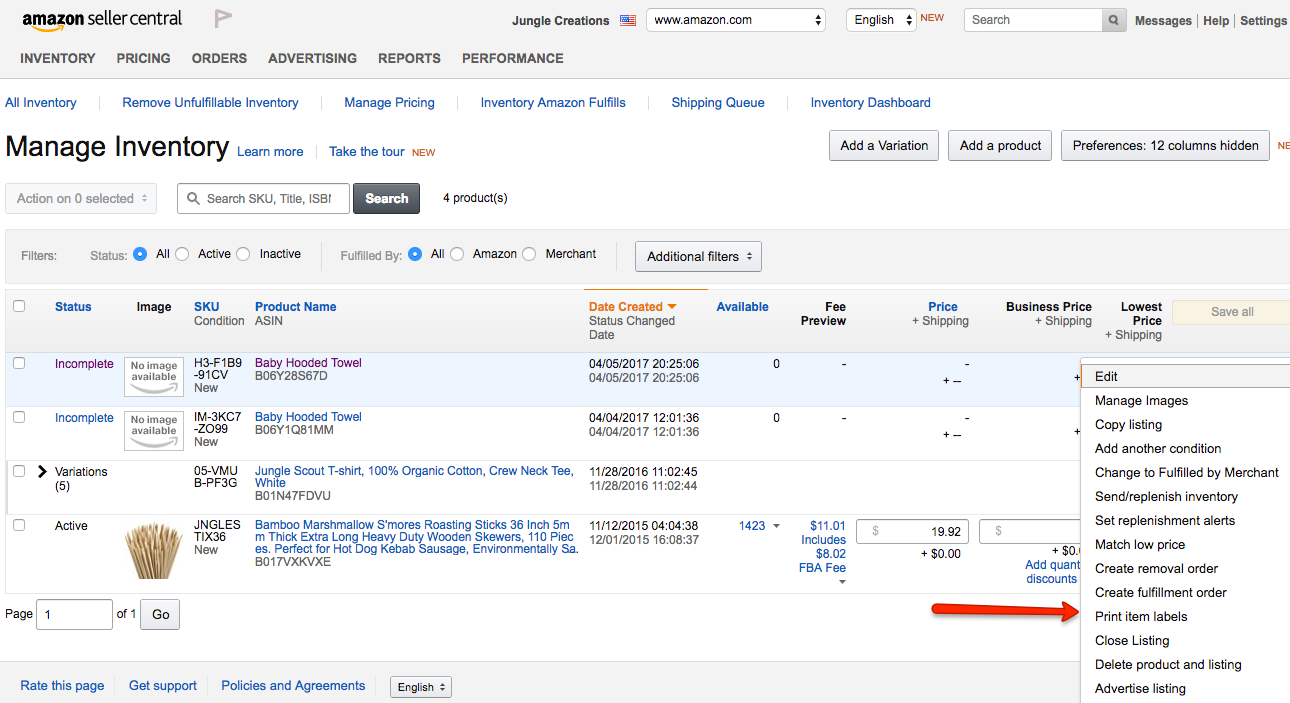The height and width of the screenshot is (703, 1290).
Task: Check the Bamboo Marshmallow Sticks row checkbox
Action: point(19,525)
